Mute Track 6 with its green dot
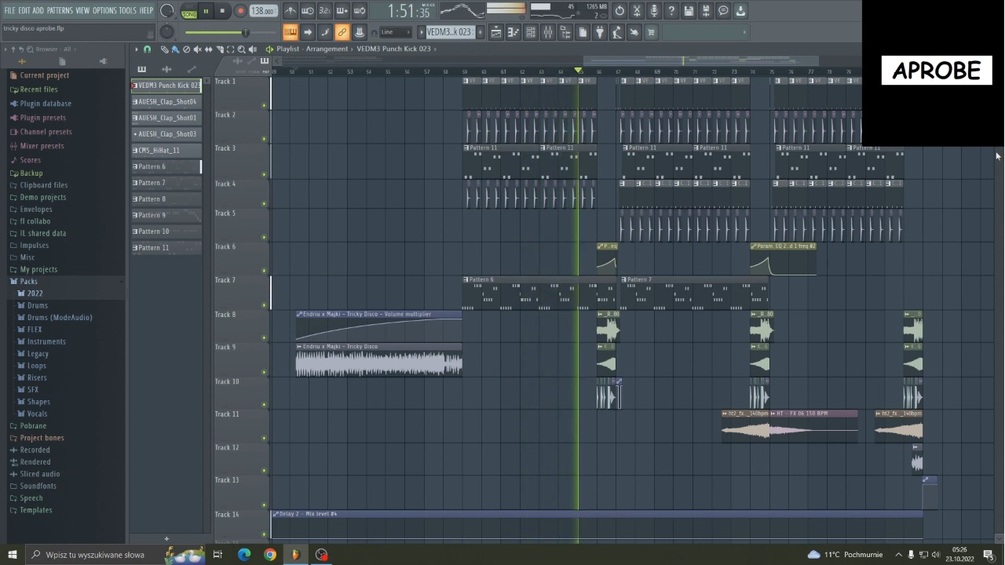This screenshot has width=1005, height=565. tap(264, 270)
